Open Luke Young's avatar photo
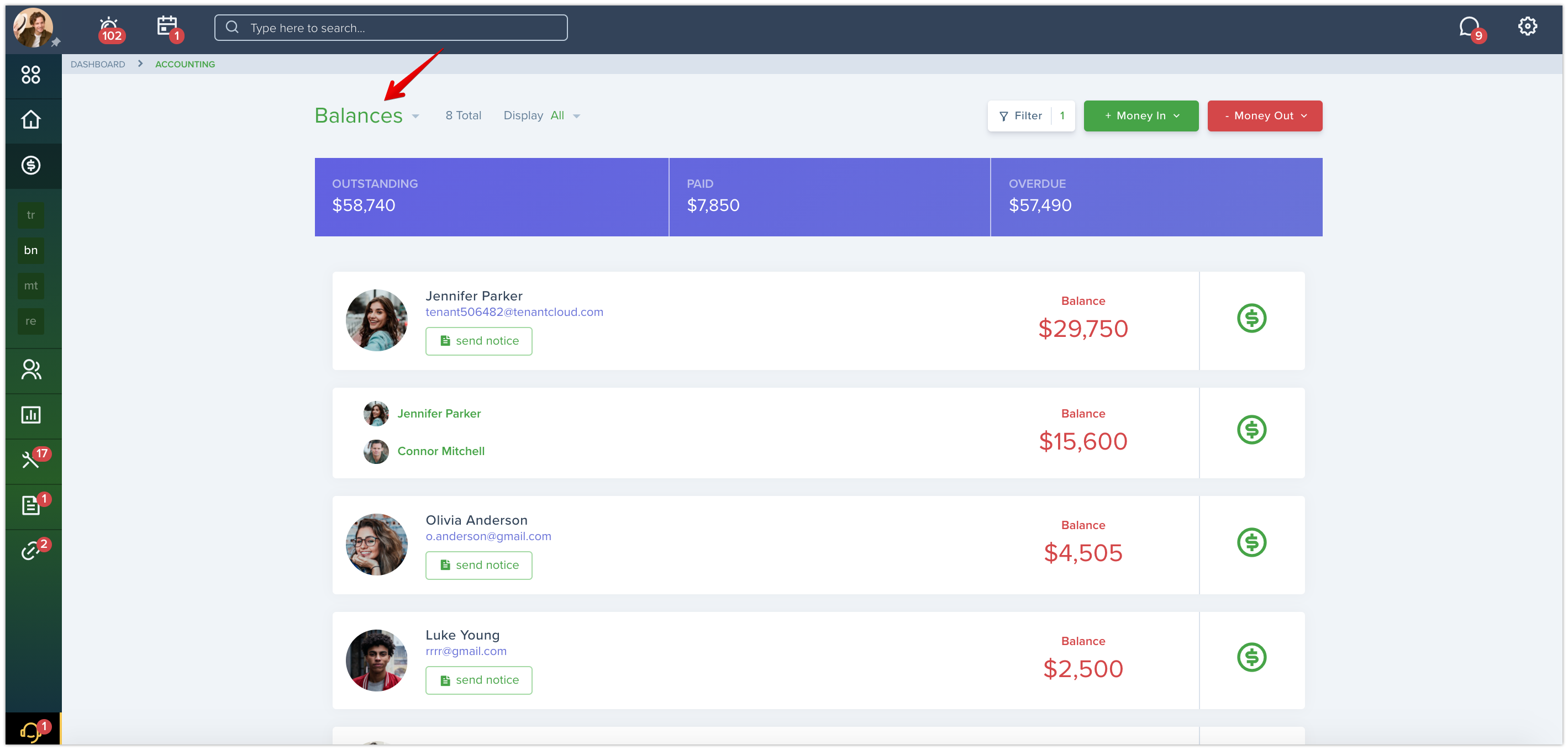Screen dimensions: 1568x750 point(376,660)
